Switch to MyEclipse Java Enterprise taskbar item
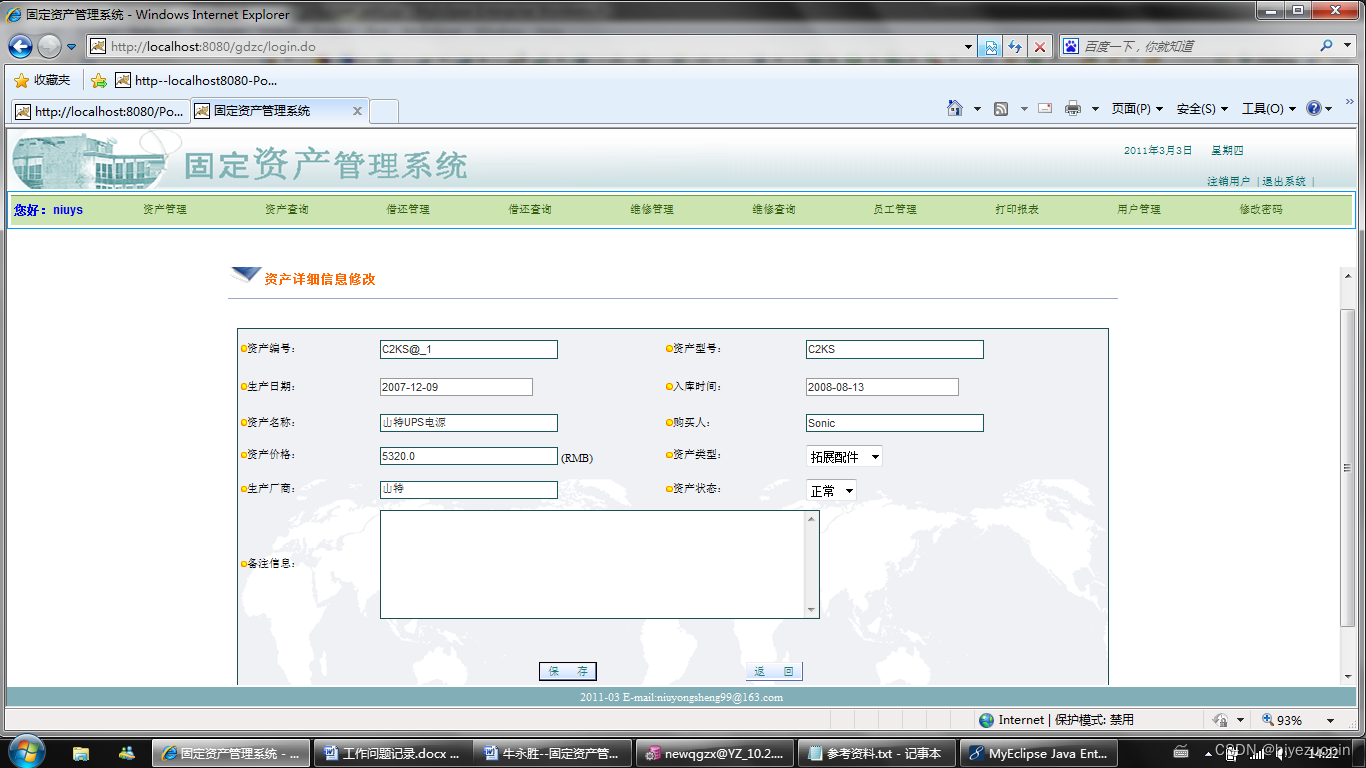The height and width of the screenshot is (768, 1366). 1038,753
